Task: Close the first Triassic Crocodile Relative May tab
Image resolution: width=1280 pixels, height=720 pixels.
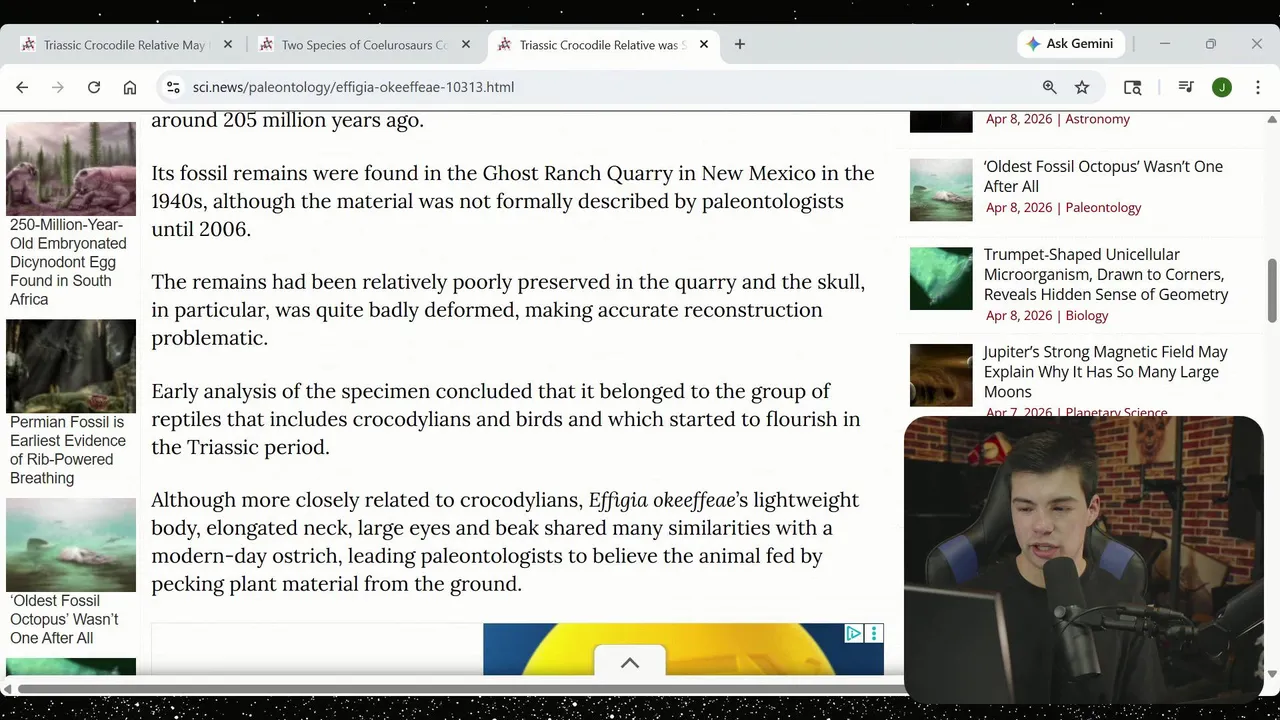Action: click(228, 44)
